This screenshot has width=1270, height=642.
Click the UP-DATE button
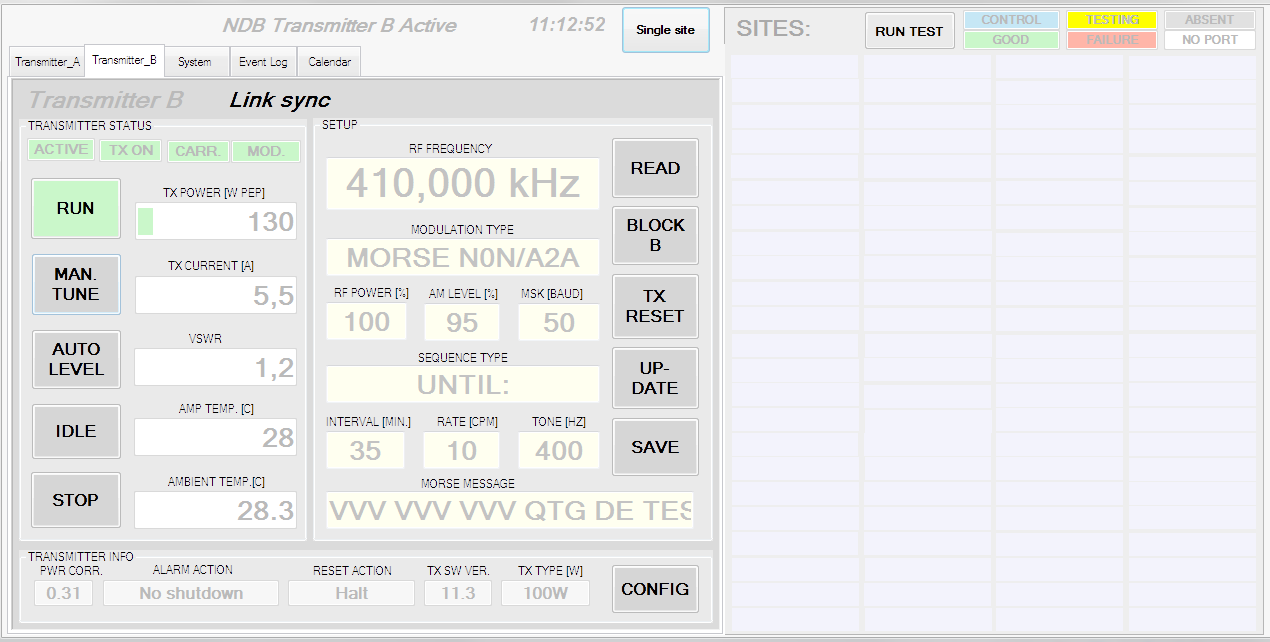point(655,378)
